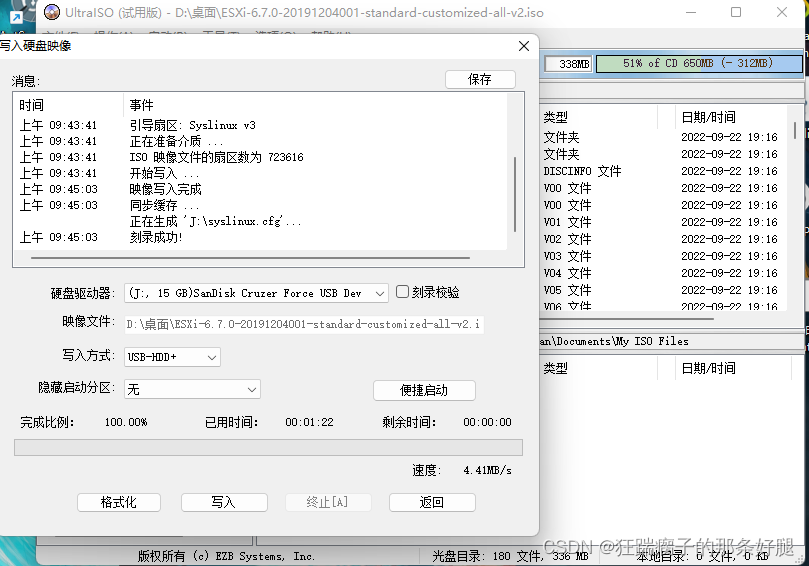Select the V04 文件 row
The height and width of the screenshot is (566, 809).
click(660, 273)
